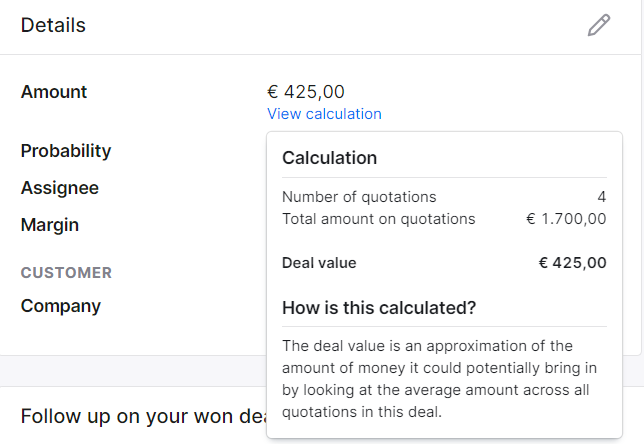Click the CUSTOMER section header
Image resolution: width=644 pixels, height=444 pixels.
coord(66,273)
